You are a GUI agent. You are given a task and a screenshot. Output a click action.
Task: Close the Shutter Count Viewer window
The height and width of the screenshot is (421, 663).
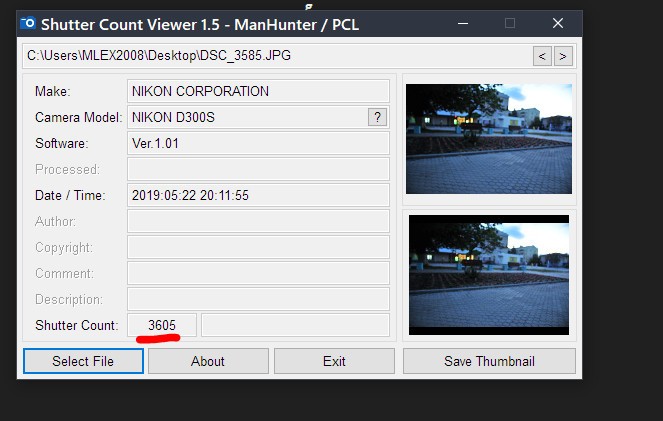(557, 22)
